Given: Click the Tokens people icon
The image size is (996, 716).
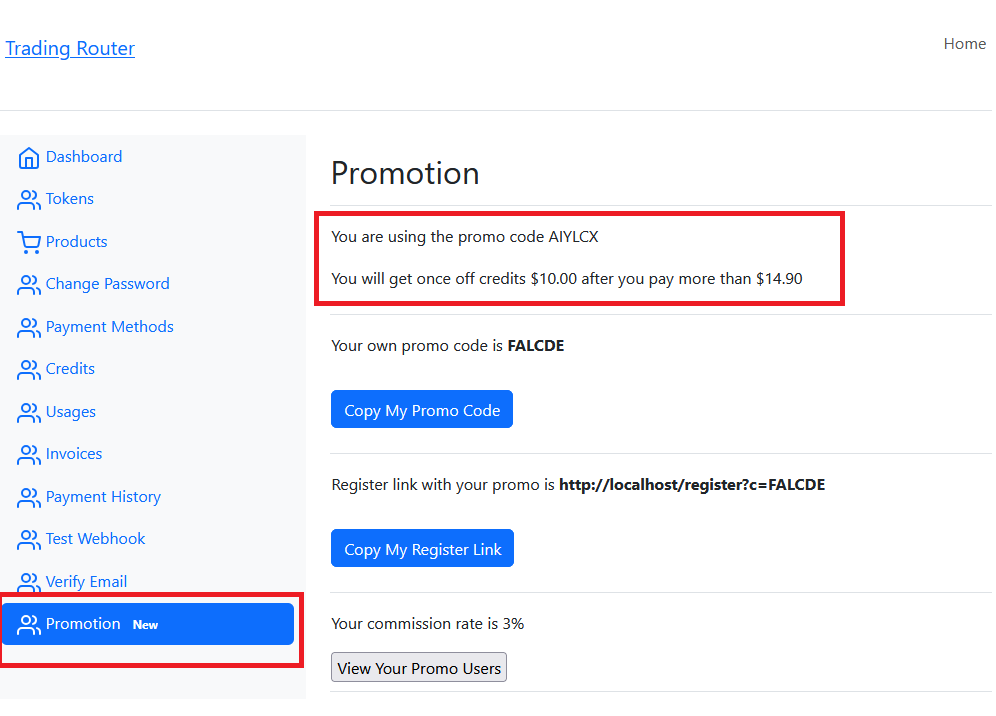Looking at the screenshot, I should (29, 200).
